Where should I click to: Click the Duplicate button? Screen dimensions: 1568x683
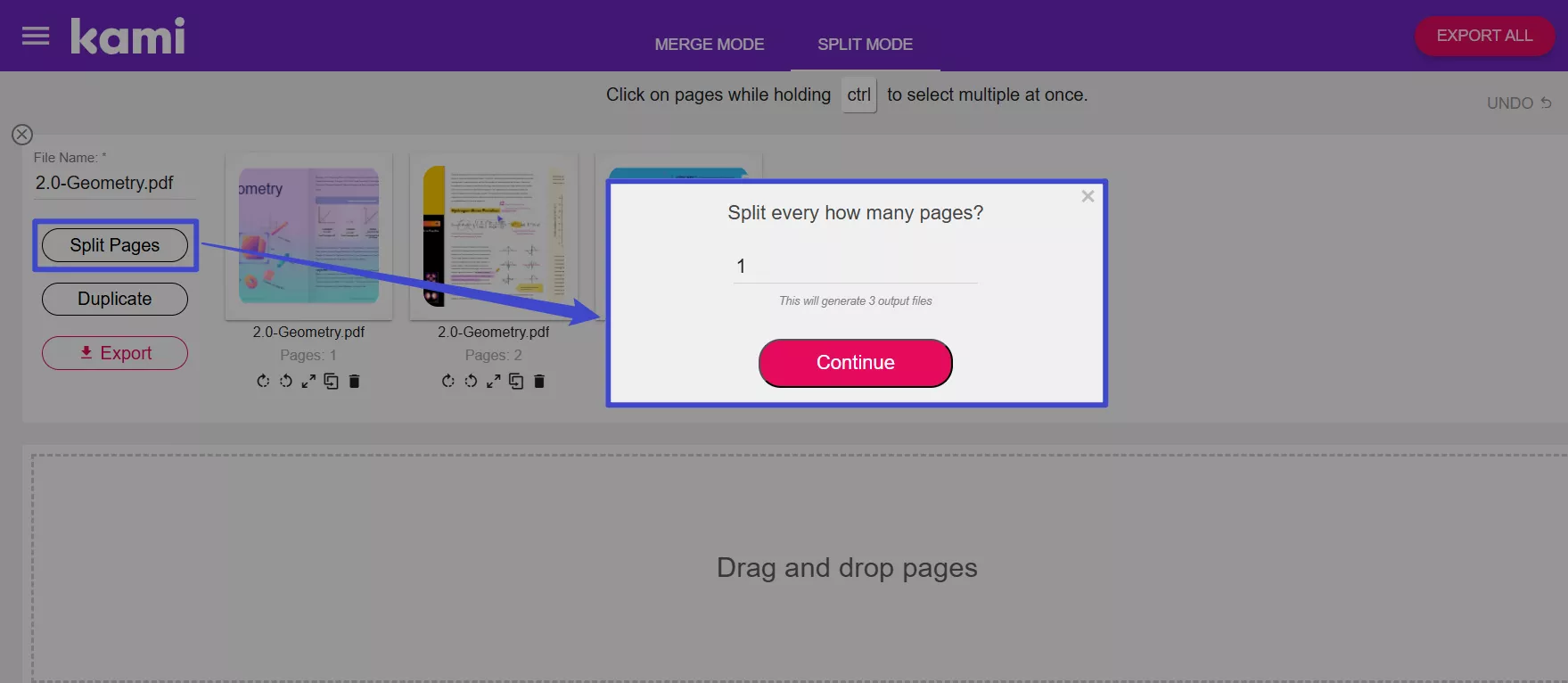[115, 299]
